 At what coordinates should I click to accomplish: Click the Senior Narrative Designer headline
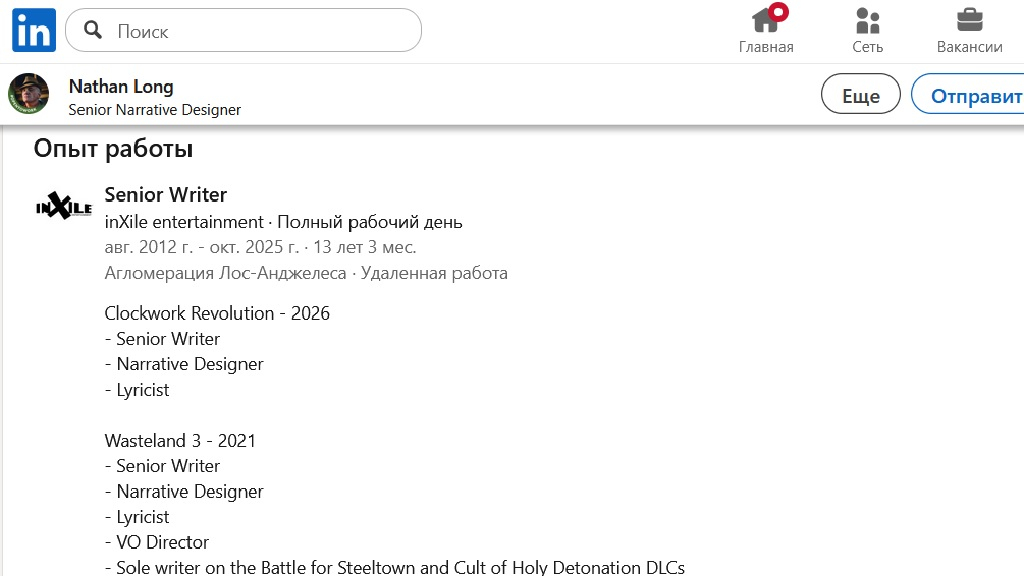(x=154, y=110)
